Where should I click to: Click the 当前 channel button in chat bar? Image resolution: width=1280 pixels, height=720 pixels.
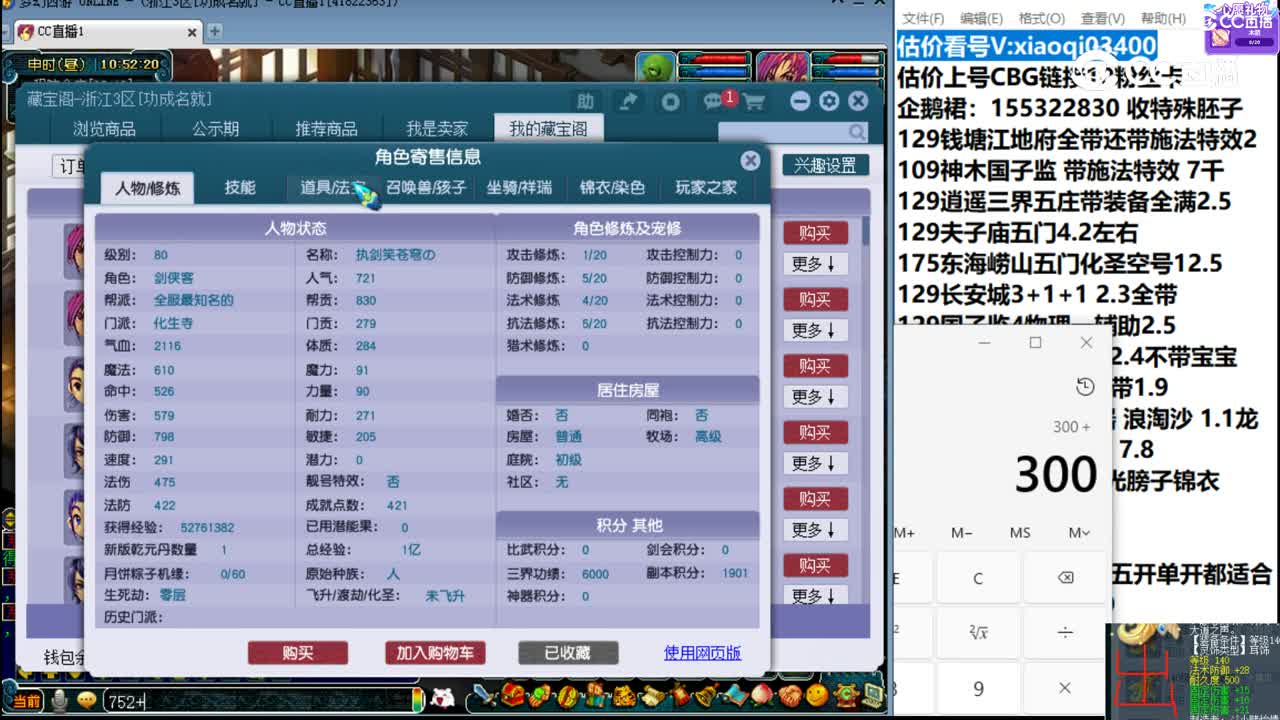pos(26,701)
